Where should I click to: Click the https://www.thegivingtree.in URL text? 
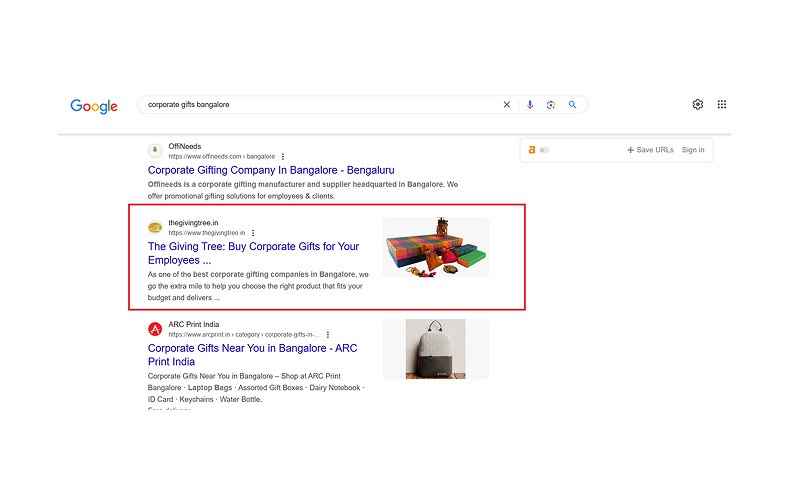[207, 233]
